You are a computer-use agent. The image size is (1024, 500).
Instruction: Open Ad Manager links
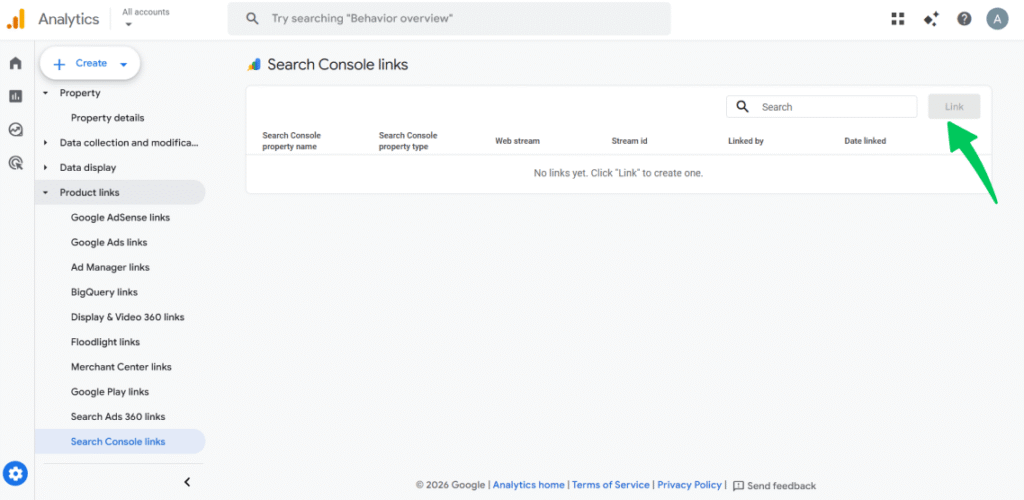coord(110,267)
